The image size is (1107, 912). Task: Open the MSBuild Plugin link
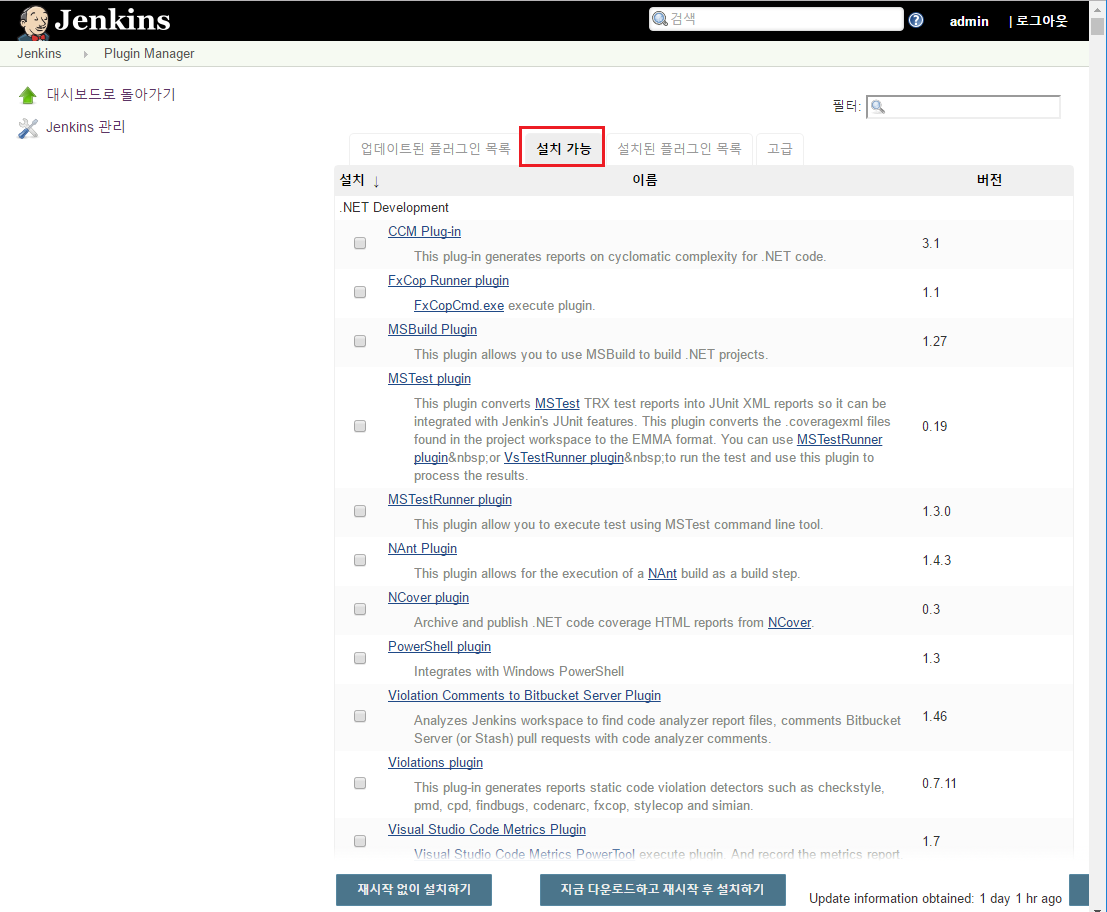[x=432, y=330]
